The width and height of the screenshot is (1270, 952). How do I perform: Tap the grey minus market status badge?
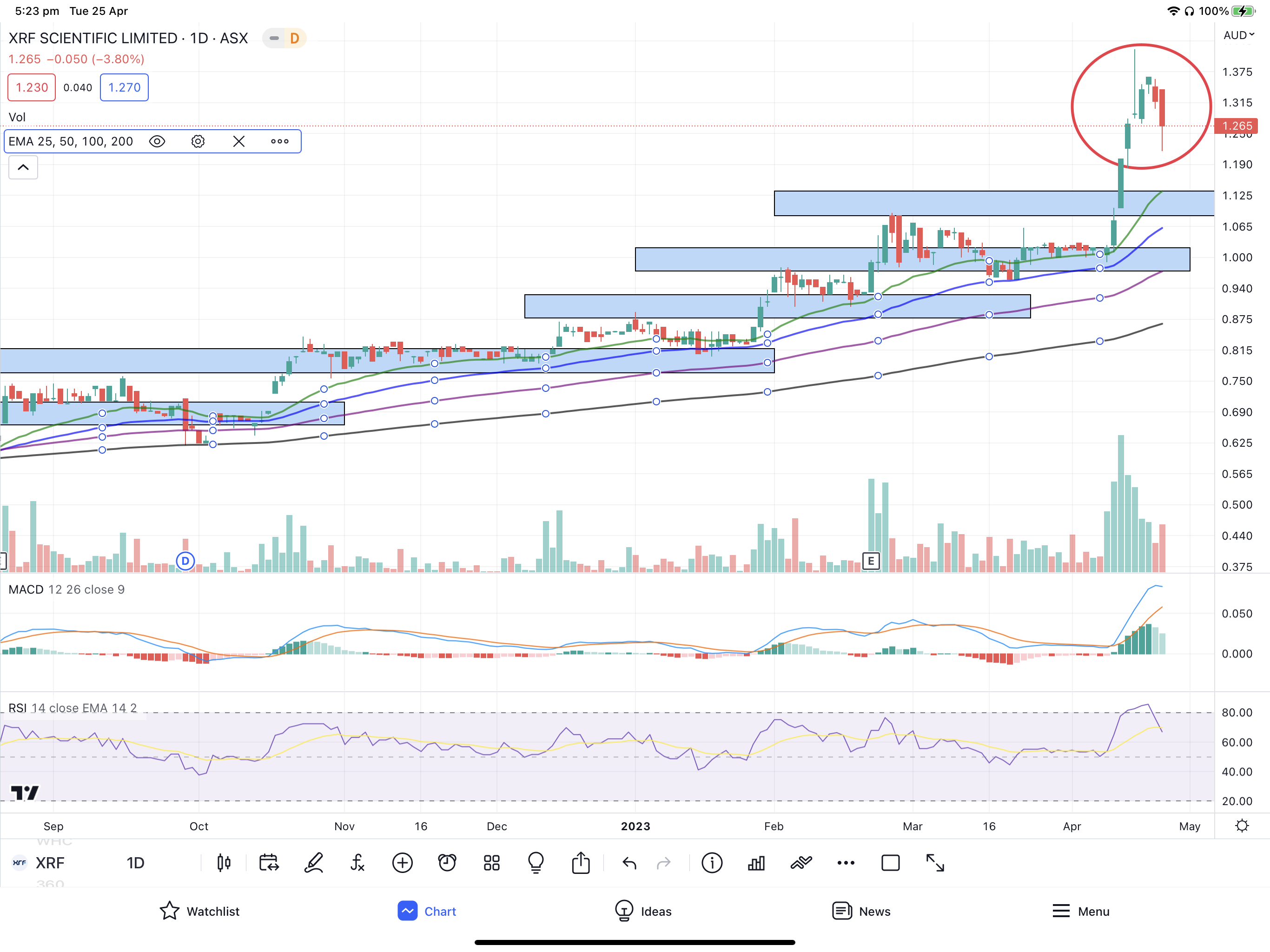(x=274, y=39)
